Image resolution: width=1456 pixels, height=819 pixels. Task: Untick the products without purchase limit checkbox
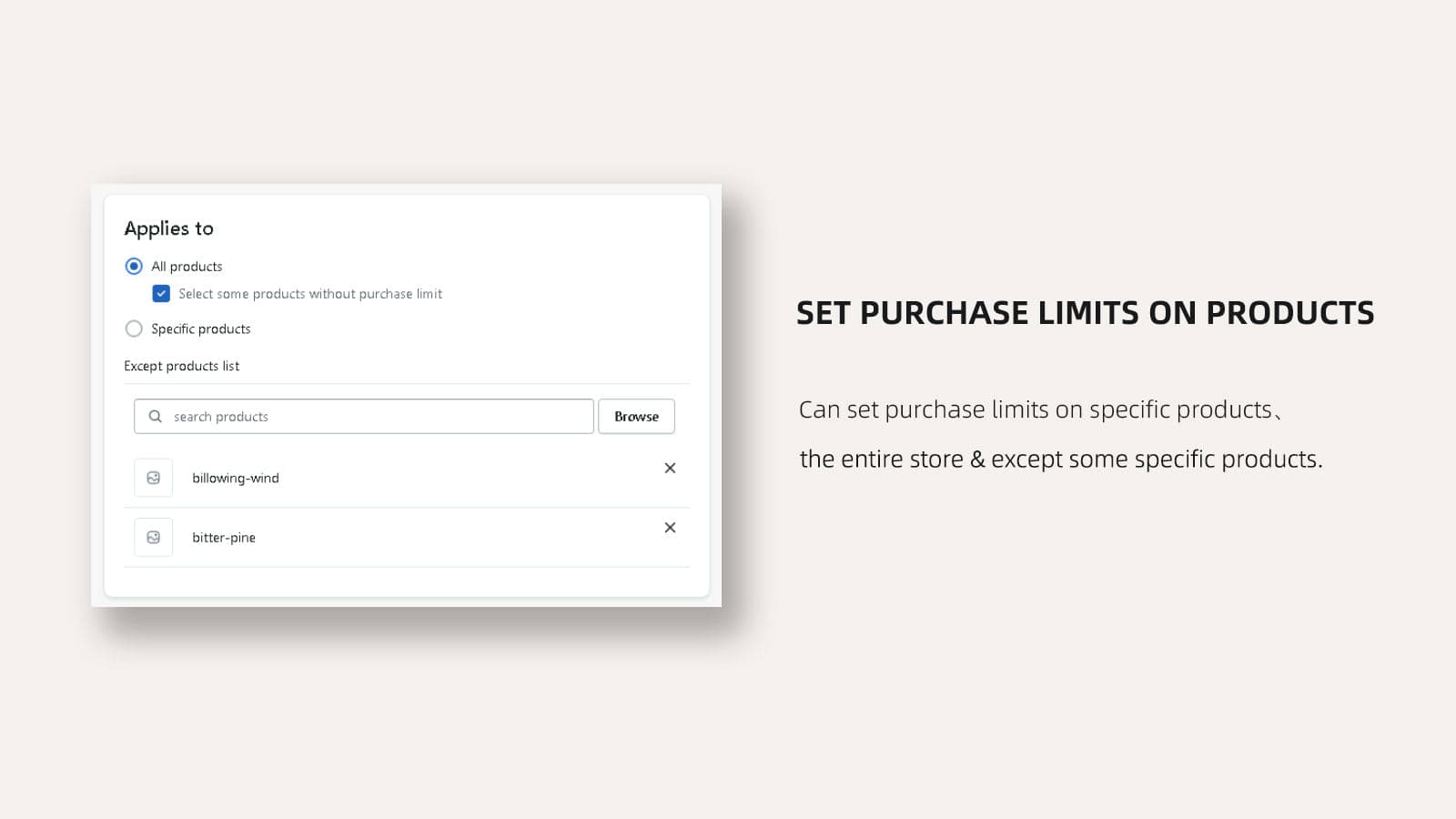point(161,293)
